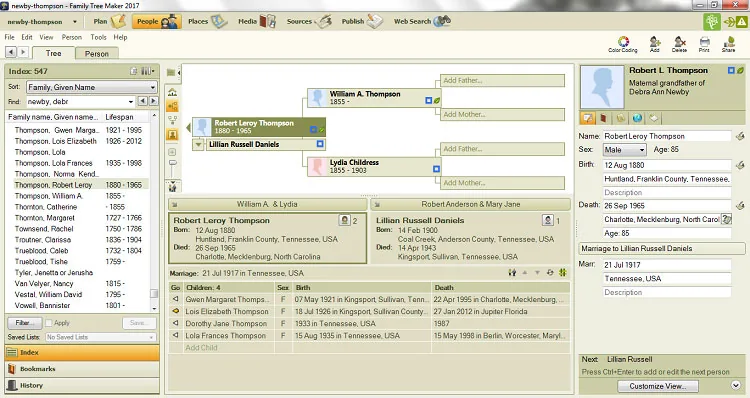The image size is (750, 398).
Task: Click the relationship icon below the zoom slider
Action: point(173,187)
